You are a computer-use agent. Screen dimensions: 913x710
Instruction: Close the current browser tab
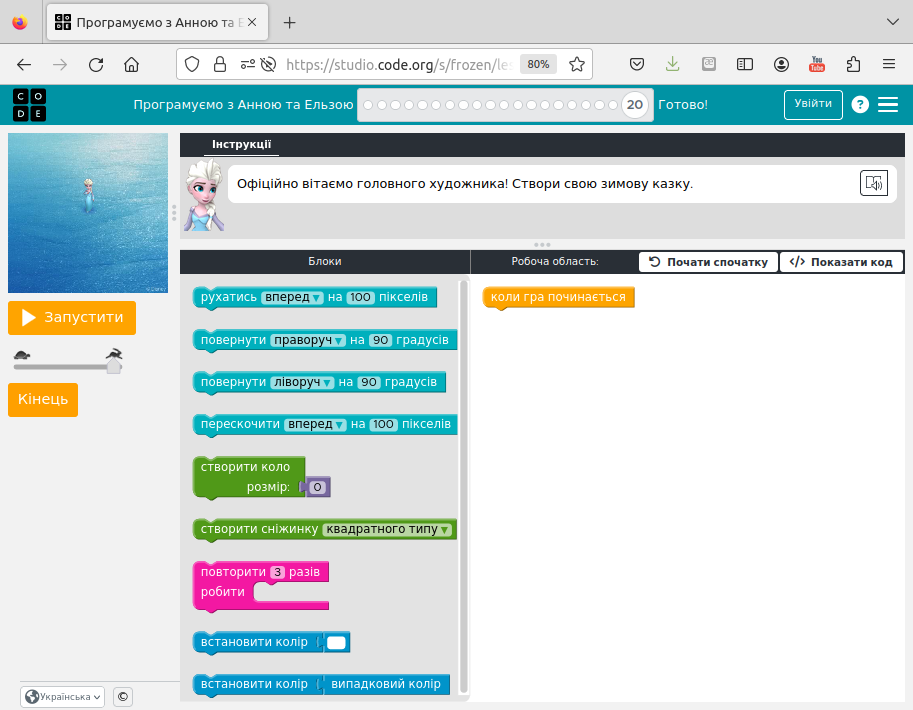(x=252, y=23)
